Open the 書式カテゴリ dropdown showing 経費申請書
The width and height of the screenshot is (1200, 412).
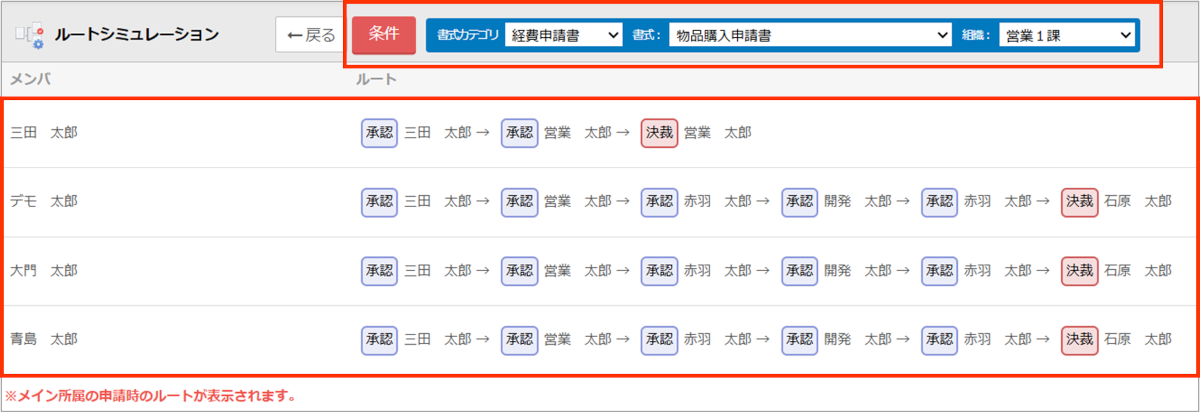point(564,35)
